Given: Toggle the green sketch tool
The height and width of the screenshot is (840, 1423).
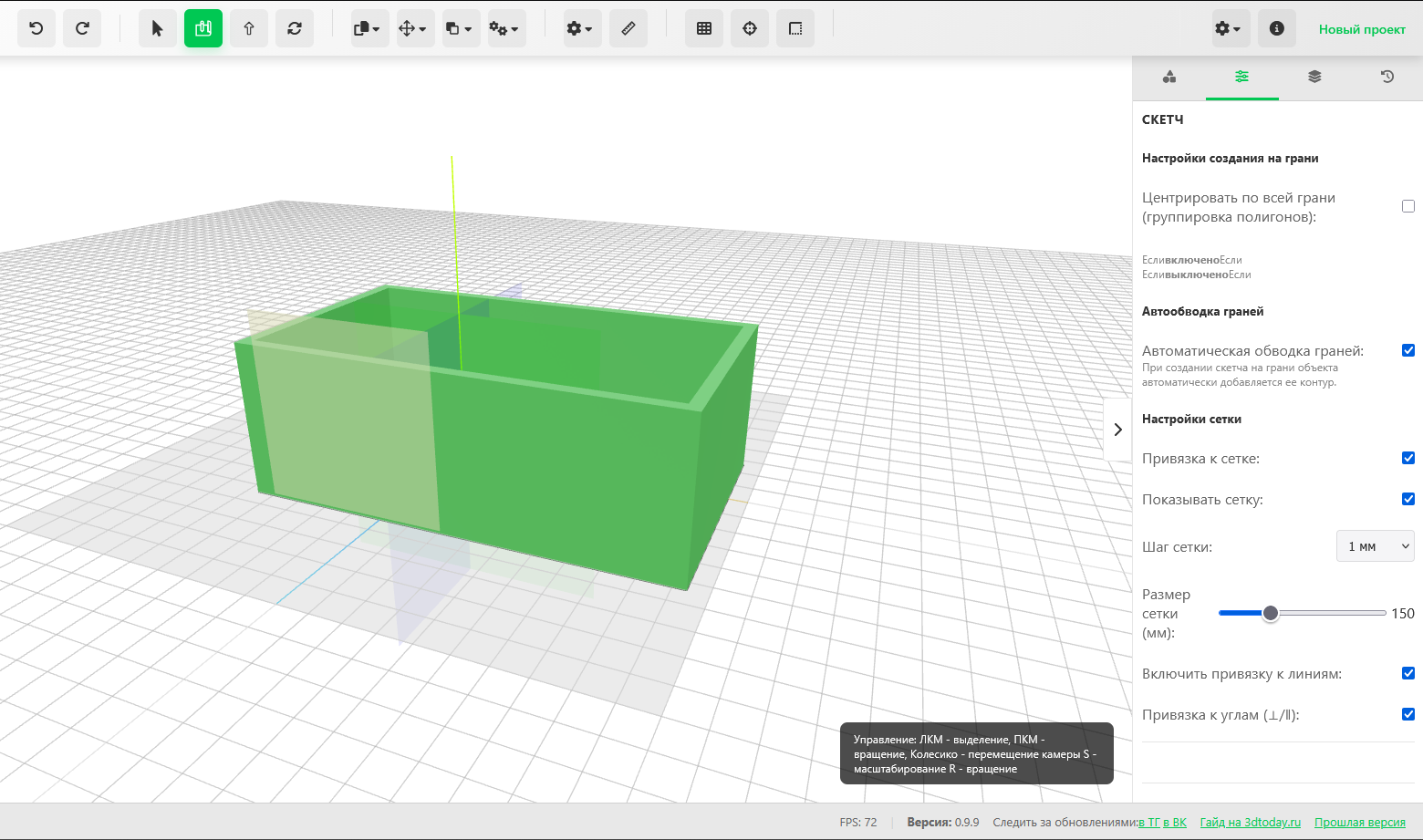Looking at the screenshot, I should [203, 28].
